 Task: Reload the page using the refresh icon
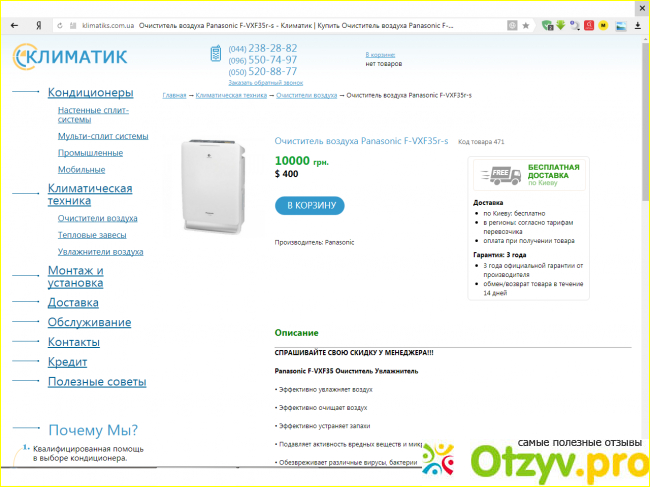60,26
